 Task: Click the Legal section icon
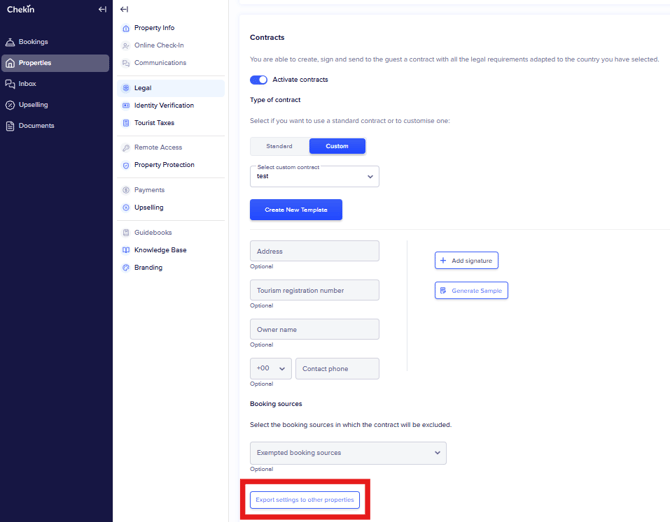126,88
